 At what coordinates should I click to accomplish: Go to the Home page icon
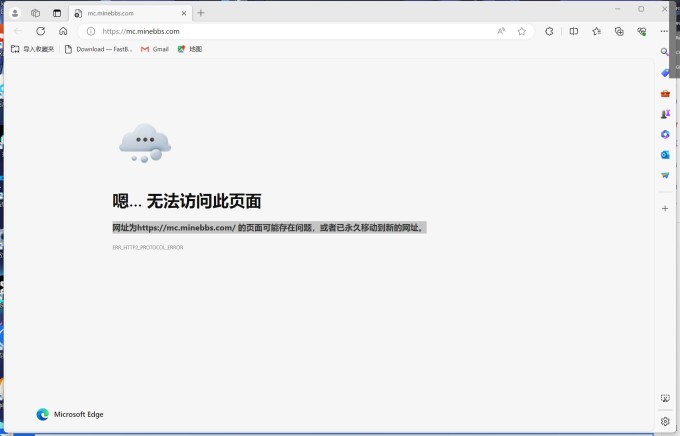tap(63, 31)
